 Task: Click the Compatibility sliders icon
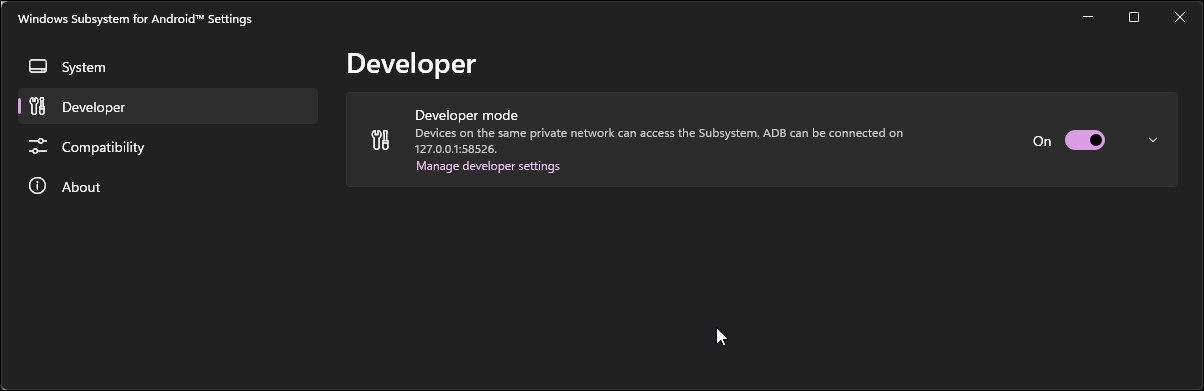click(38, 147)
